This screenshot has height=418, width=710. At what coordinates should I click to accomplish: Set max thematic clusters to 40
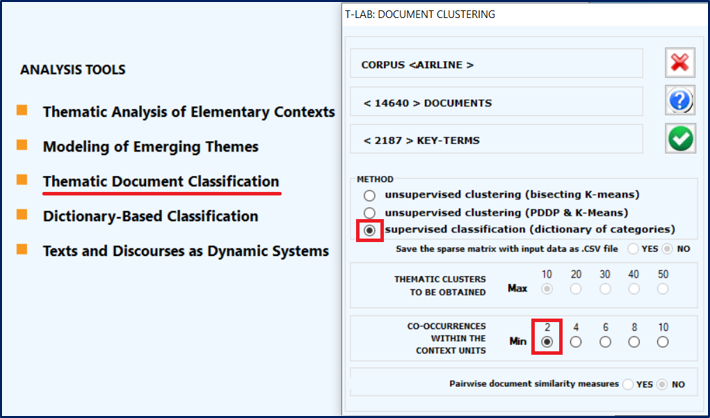tap(634, 288)
